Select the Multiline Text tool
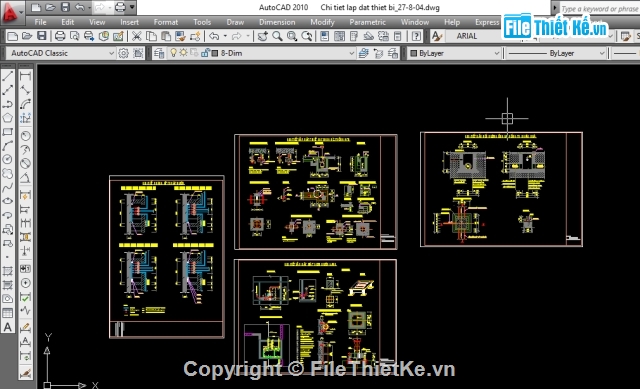Image resolution: width=640 pixels, height=389 pixels. pyautogui.click(x=8, y=327)
